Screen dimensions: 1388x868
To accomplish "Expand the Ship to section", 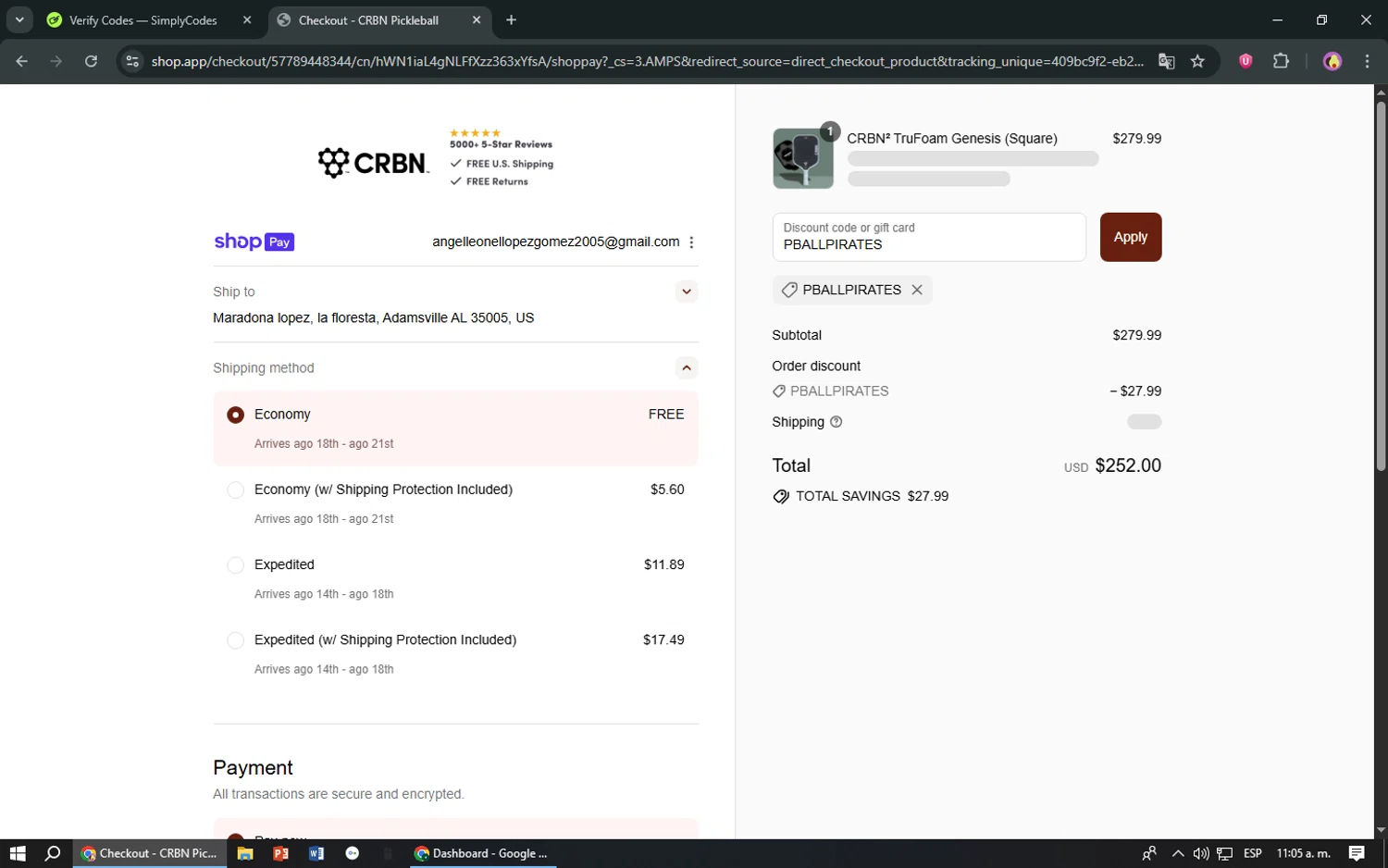I will pyautogui.click(x=687, y=291).
